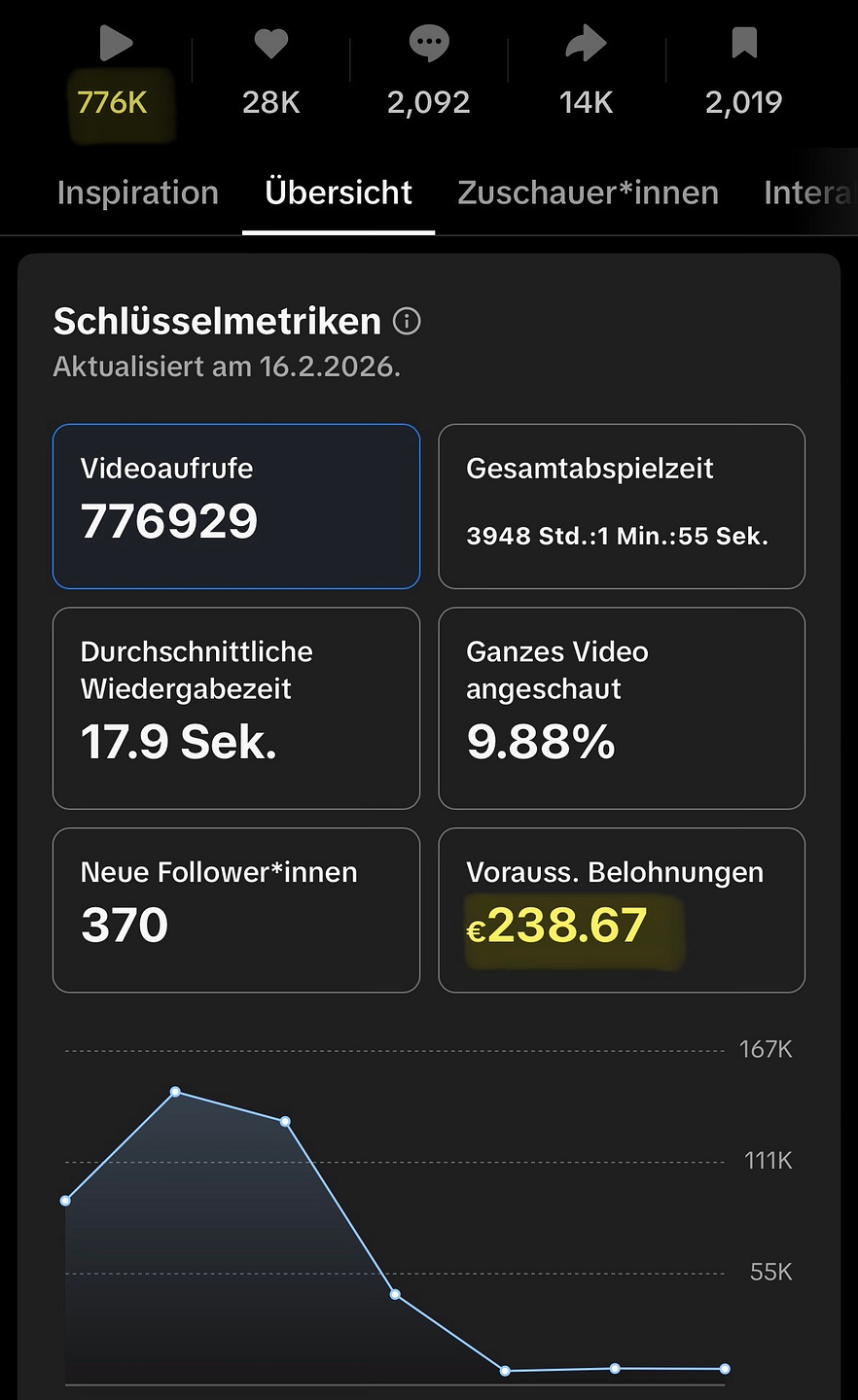The image size is (858, 1400).
Task: Select the Vorauss. Belohnungen card
Action: click(x=622, y=910)
